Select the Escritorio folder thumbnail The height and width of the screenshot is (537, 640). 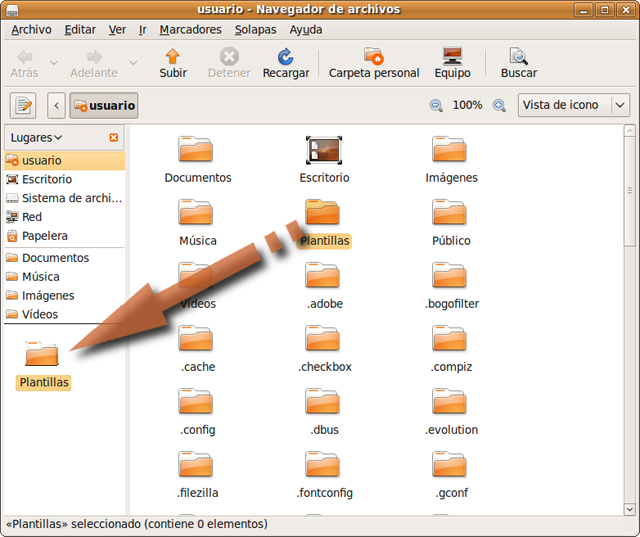[324, 150]
